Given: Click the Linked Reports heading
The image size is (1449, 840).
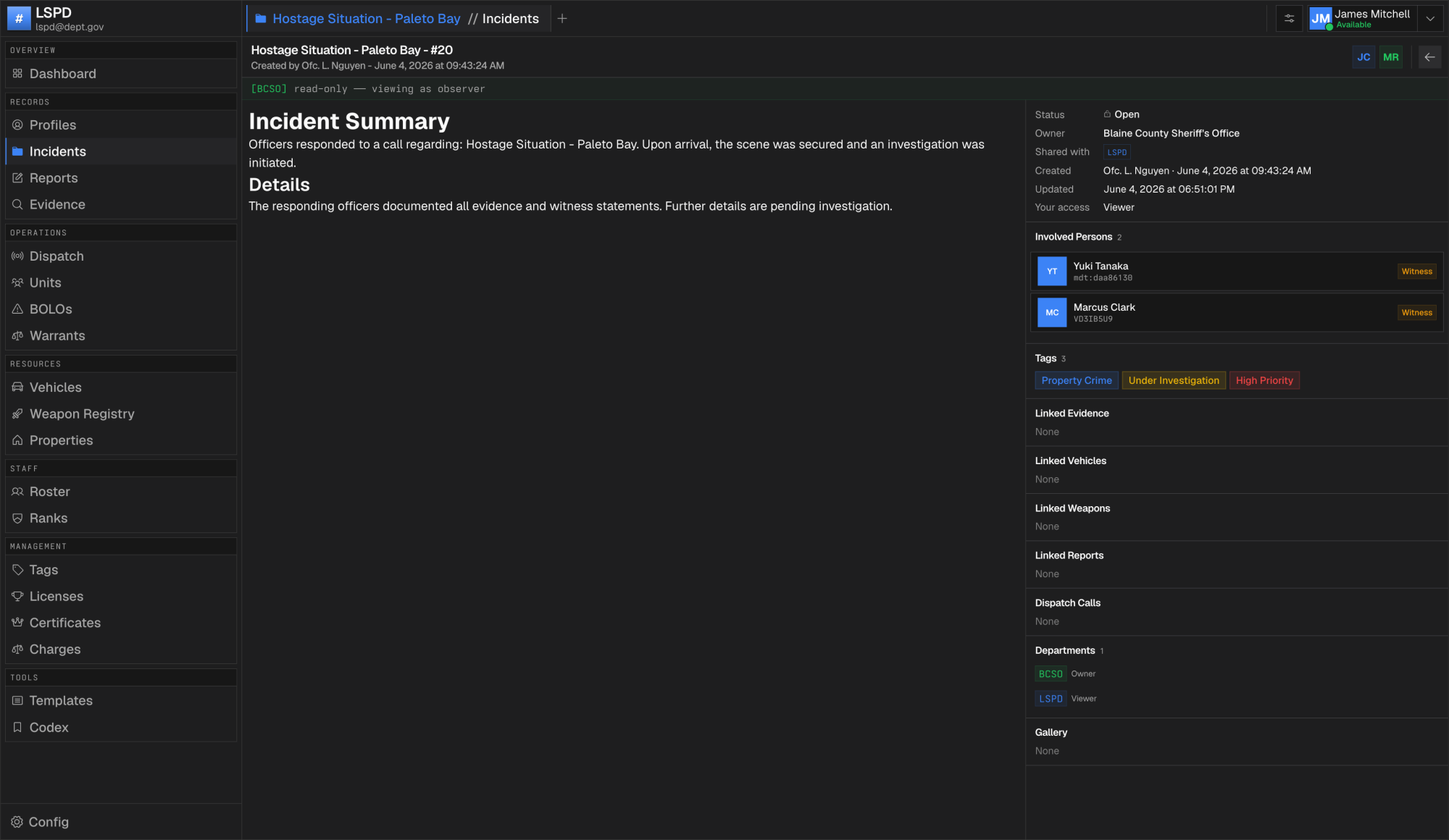Looking at the screenshot, I should pos(1069,555).
